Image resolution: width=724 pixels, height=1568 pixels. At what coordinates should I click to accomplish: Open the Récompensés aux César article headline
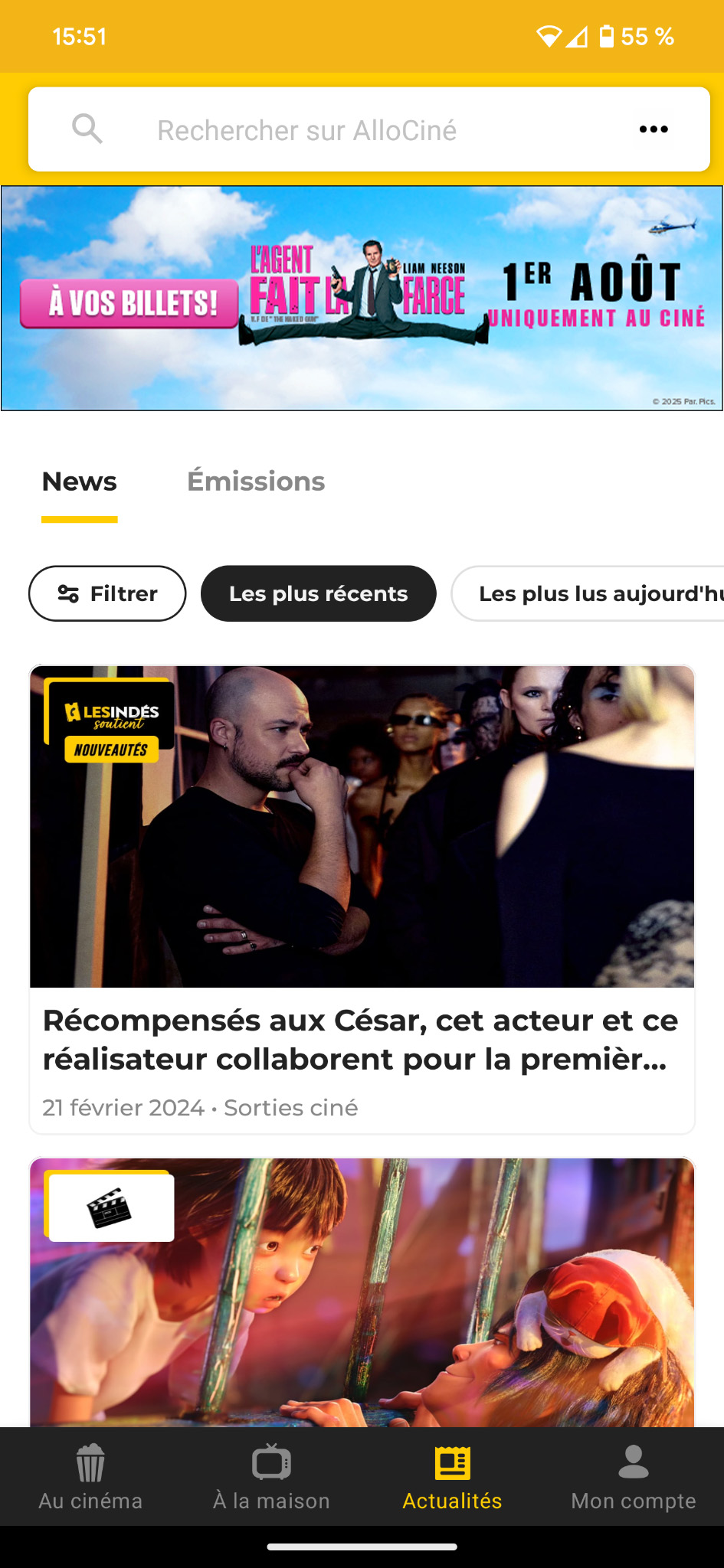[362, 1040]
